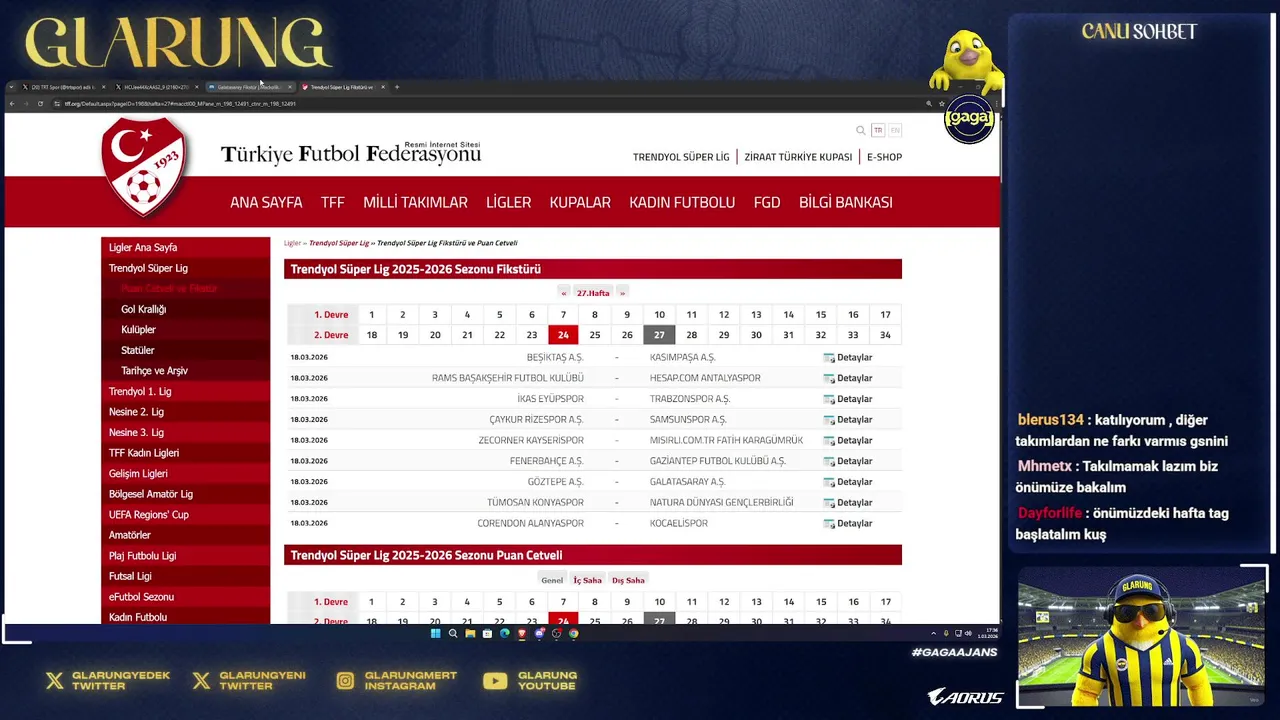Open Detaylar for Konyaspor - Gençlerbirliği match

click(848, 502)
